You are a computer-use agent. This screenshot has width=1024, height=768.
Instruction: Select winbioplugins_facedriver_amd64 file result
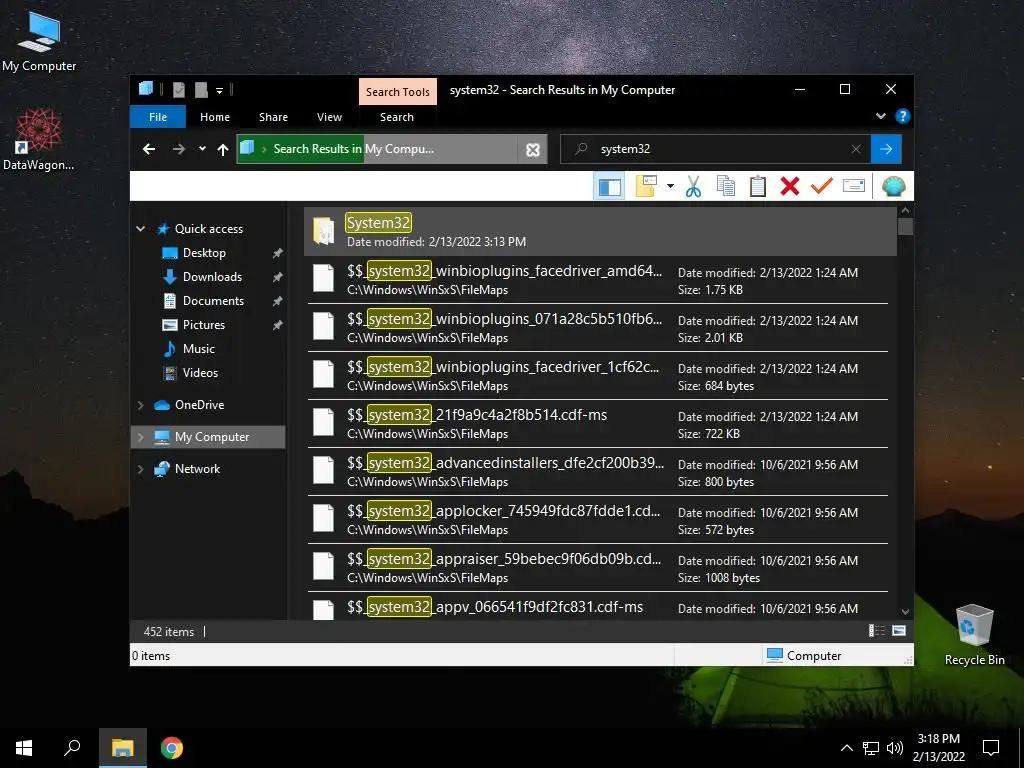(598, 280)
